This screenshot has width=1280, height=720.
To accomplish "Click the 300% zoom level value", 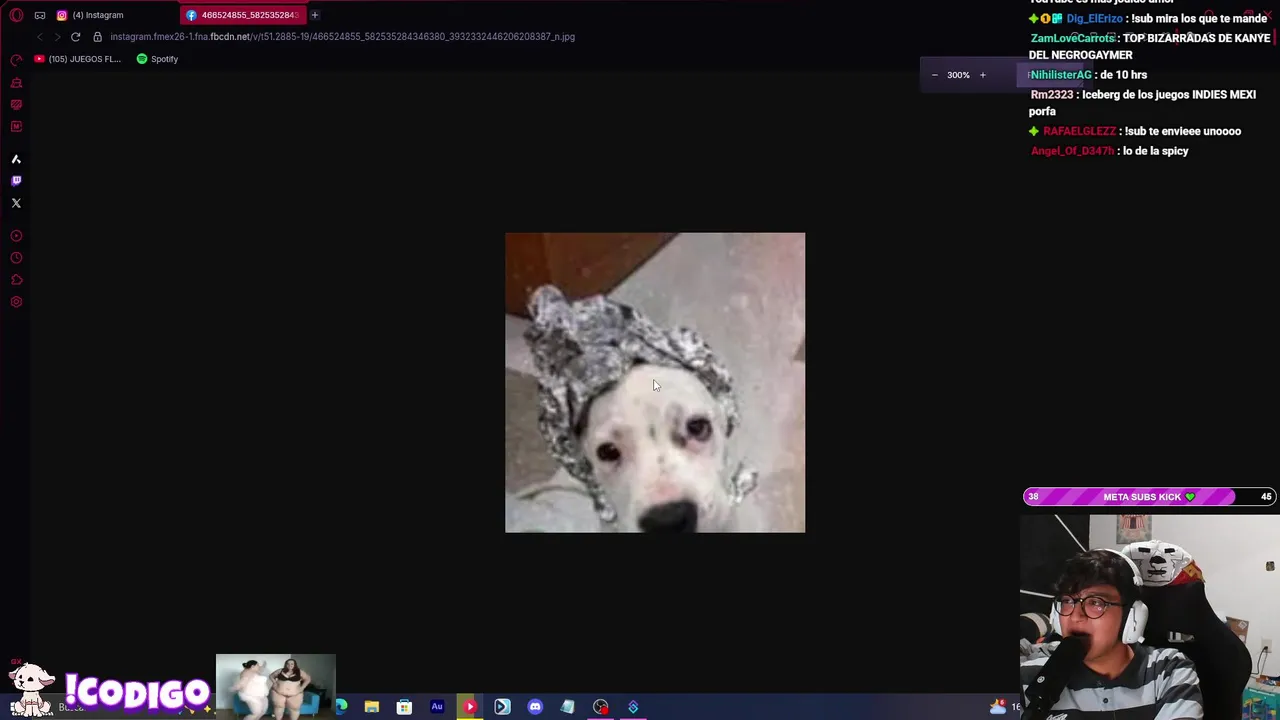I will pyautogui.click(x=958, y=75).
